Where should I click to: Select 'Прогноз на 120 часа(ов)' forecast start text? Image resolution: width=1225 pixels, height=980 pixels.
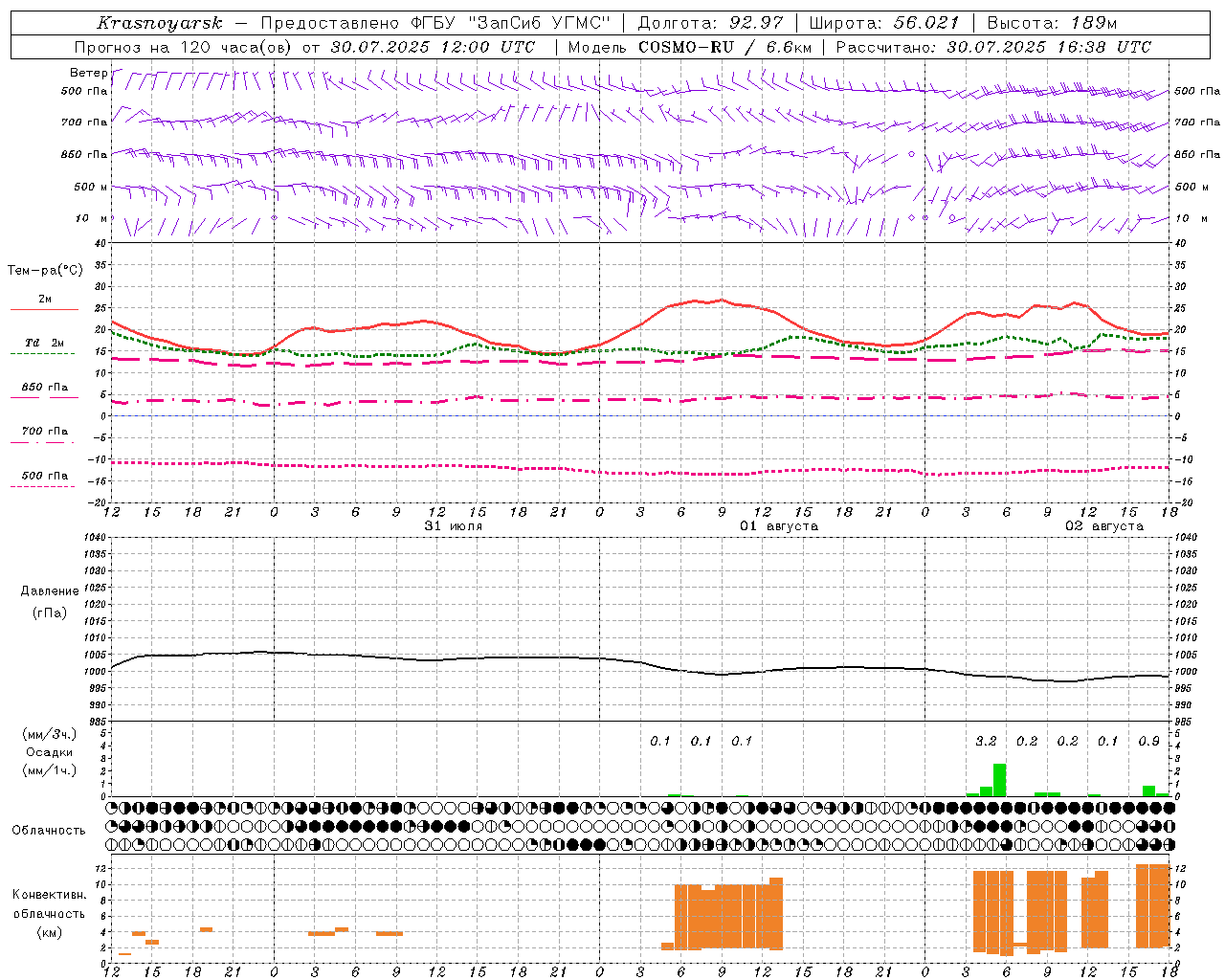[185, 47]
